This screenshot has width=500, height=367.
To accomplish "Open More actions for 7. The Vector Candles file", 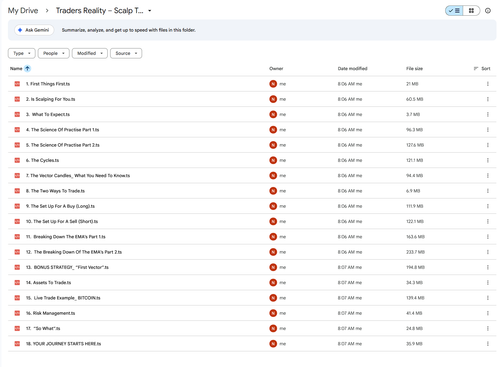I will click(x=487, y=176).
